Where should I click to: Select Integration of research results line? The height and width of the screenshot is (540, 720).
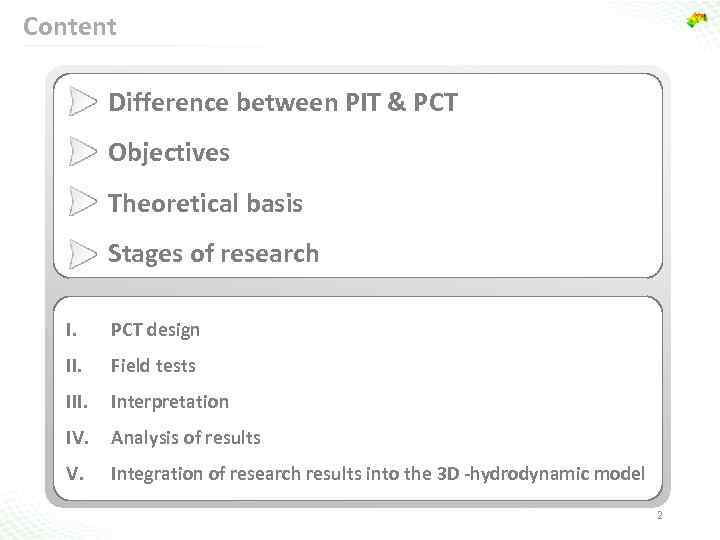pos(377,474)
